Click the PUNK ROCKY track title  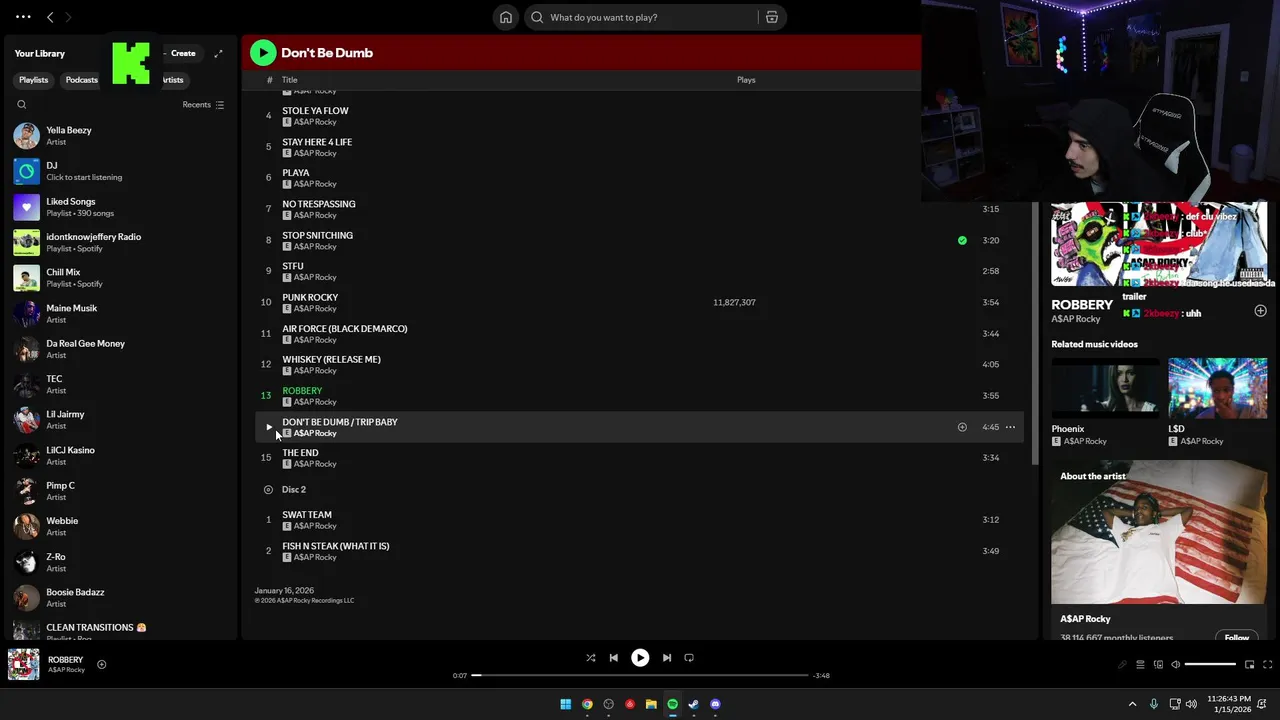click(310, 297)
